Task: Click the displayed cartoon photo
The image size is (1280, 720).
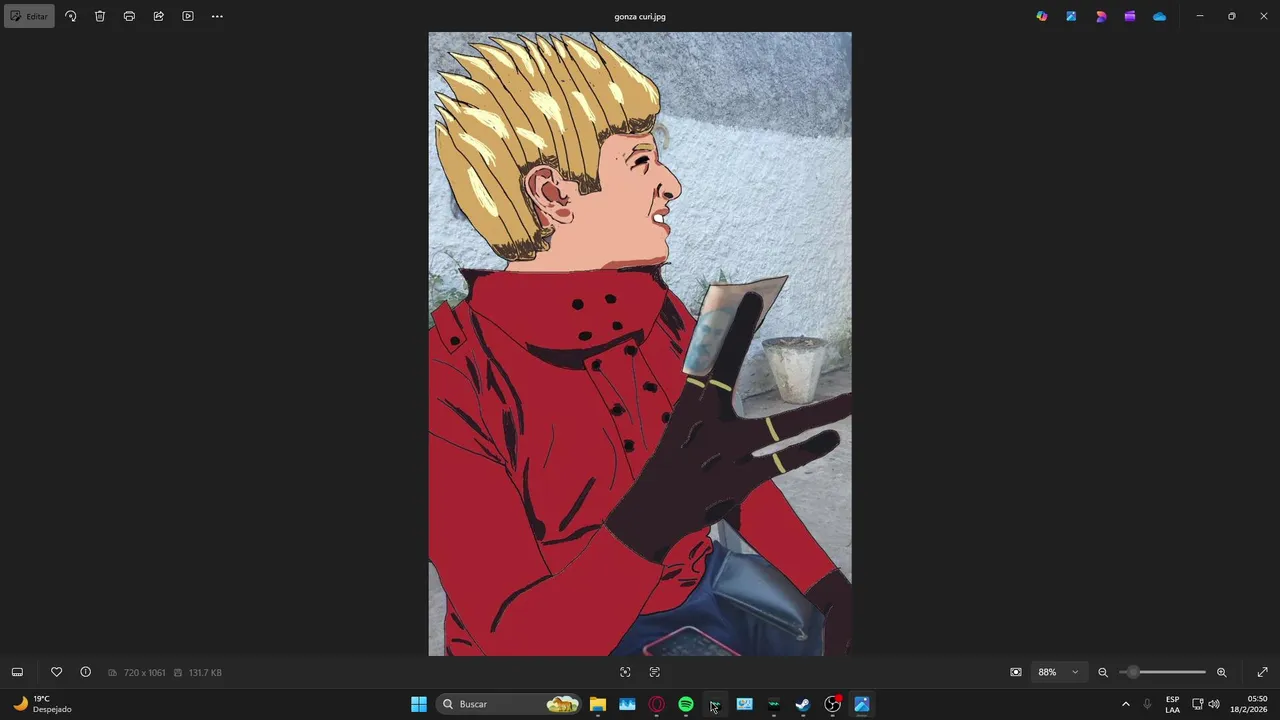Action: 640,344
